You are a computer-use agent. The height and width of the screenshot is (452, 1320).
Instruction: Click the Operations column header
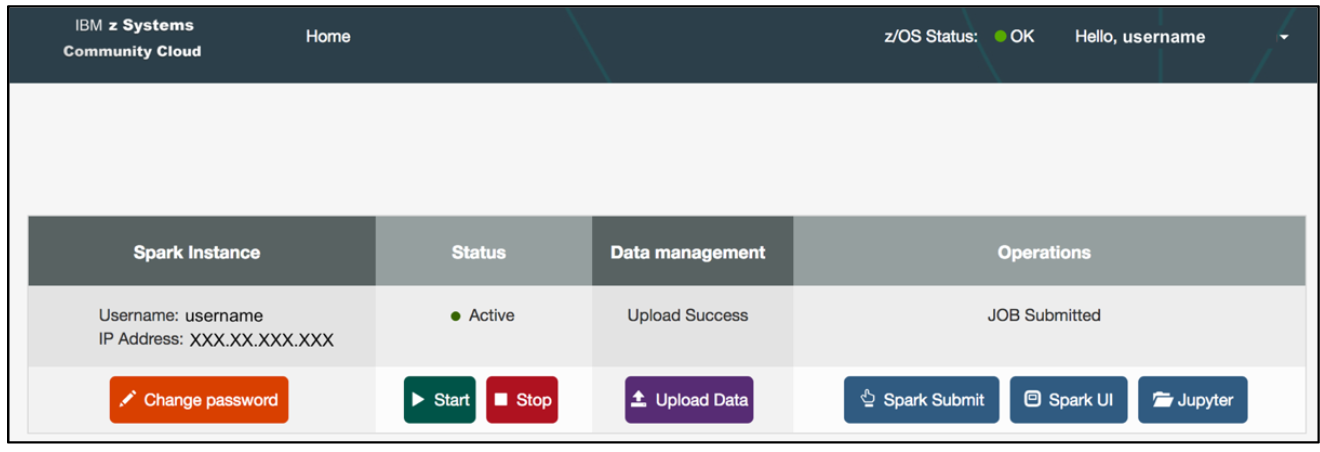pyautogui.click(x=1050, y=252)
